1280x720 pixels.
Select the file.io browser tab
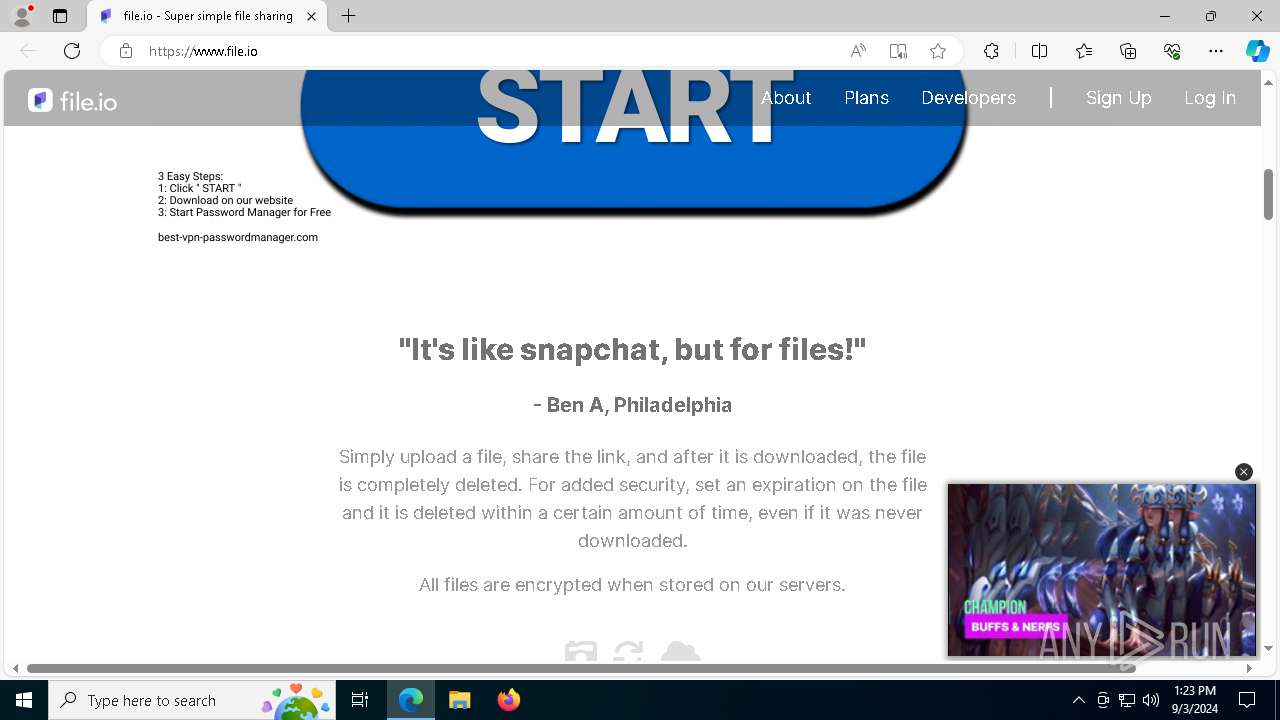pos(207,16)
